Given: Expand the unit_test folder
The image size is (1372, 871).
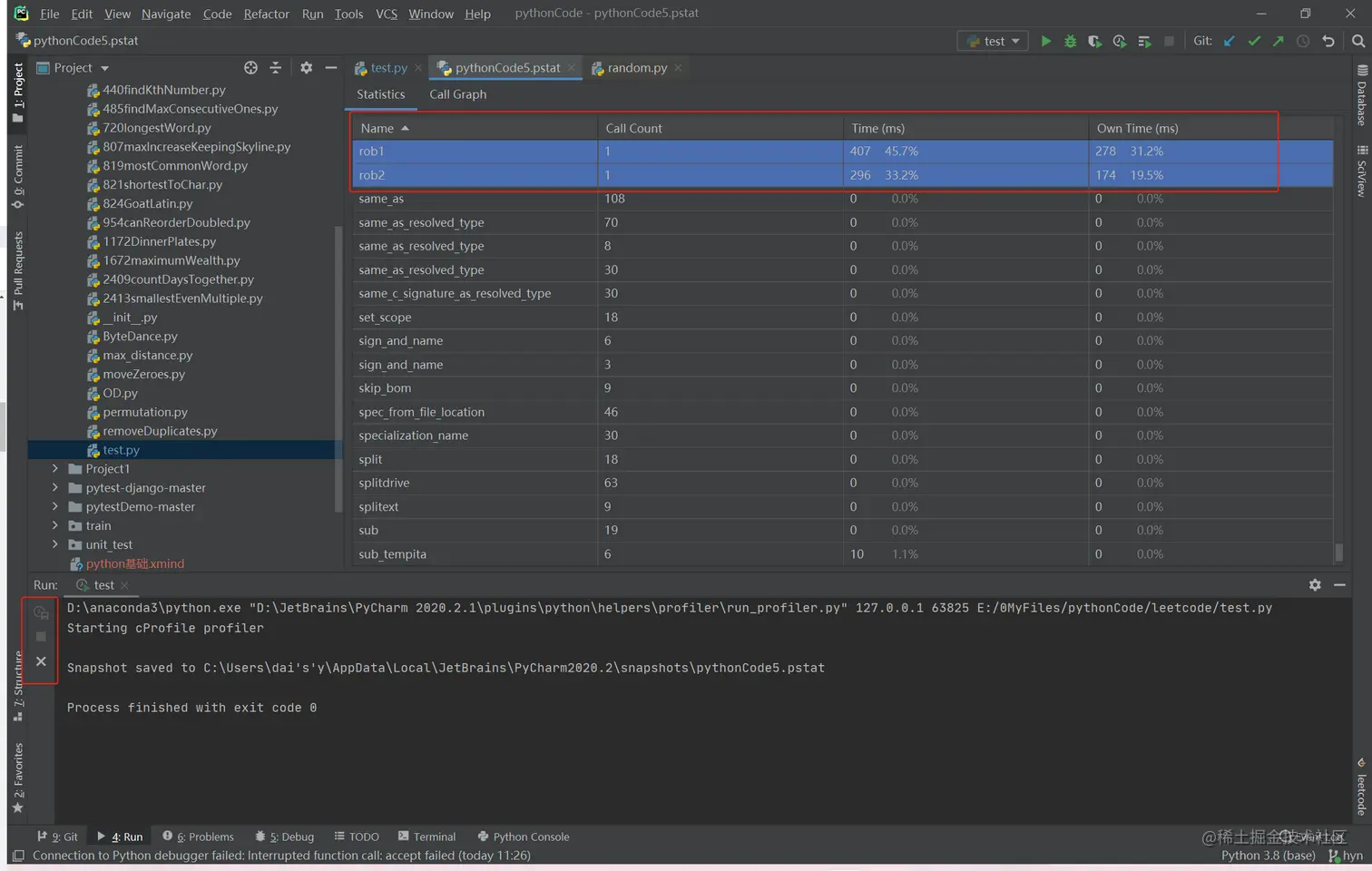Looking at the screenshot, I should pyautogui.click(x=55, y=544).
